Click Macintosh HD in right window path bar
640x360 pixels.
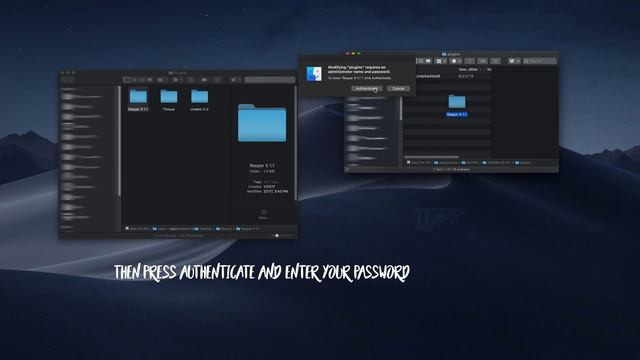(418, 162)
